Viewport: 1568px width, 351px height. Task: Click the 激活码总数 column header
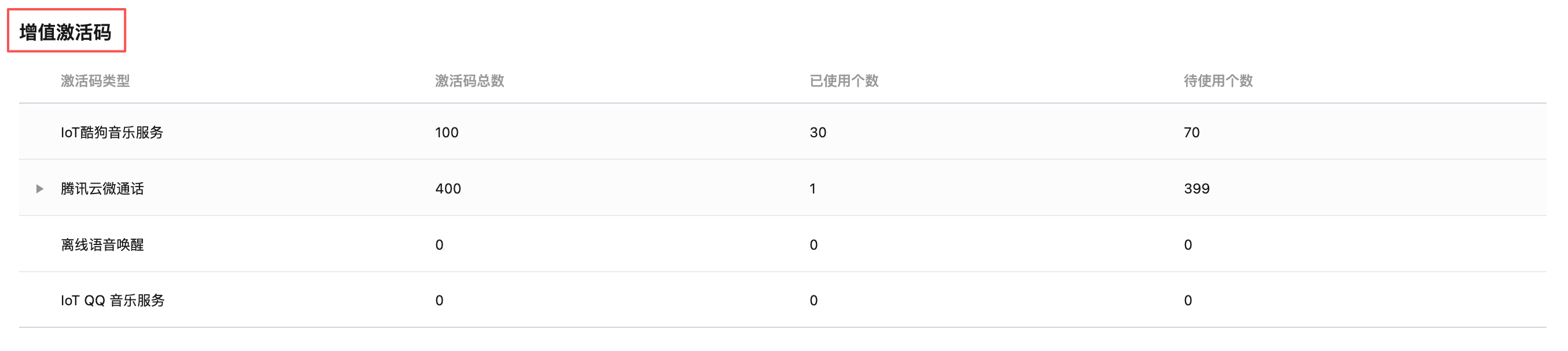pos(469,81)
